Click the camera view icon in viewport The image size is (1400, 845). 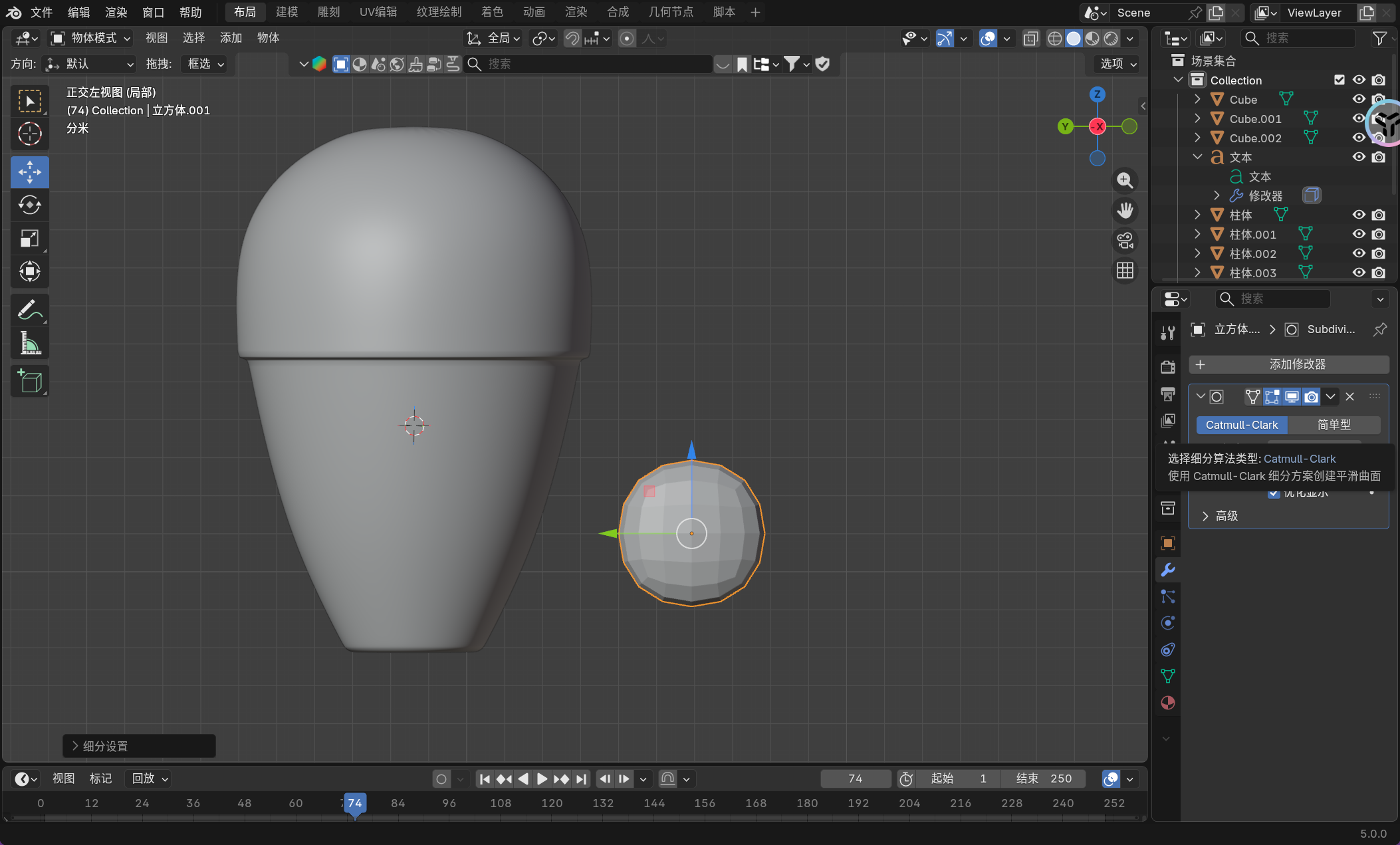tap(1125, 241)
